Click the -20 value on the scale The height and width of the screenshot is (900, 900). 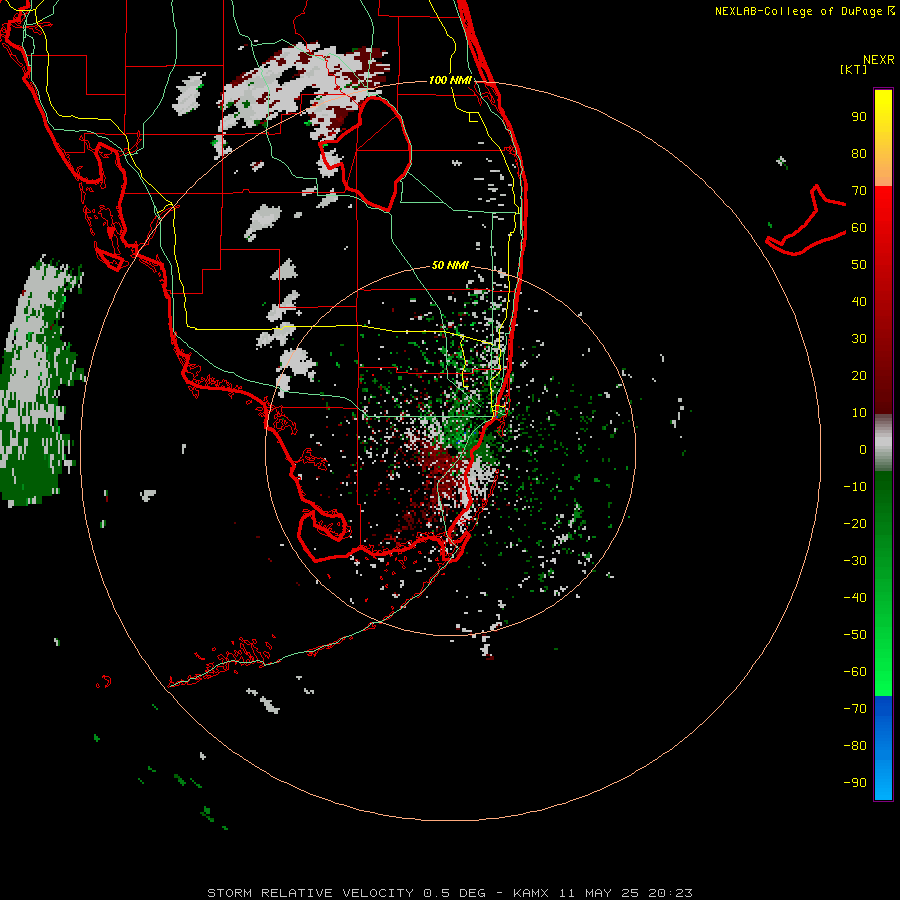tap(855, 524)
